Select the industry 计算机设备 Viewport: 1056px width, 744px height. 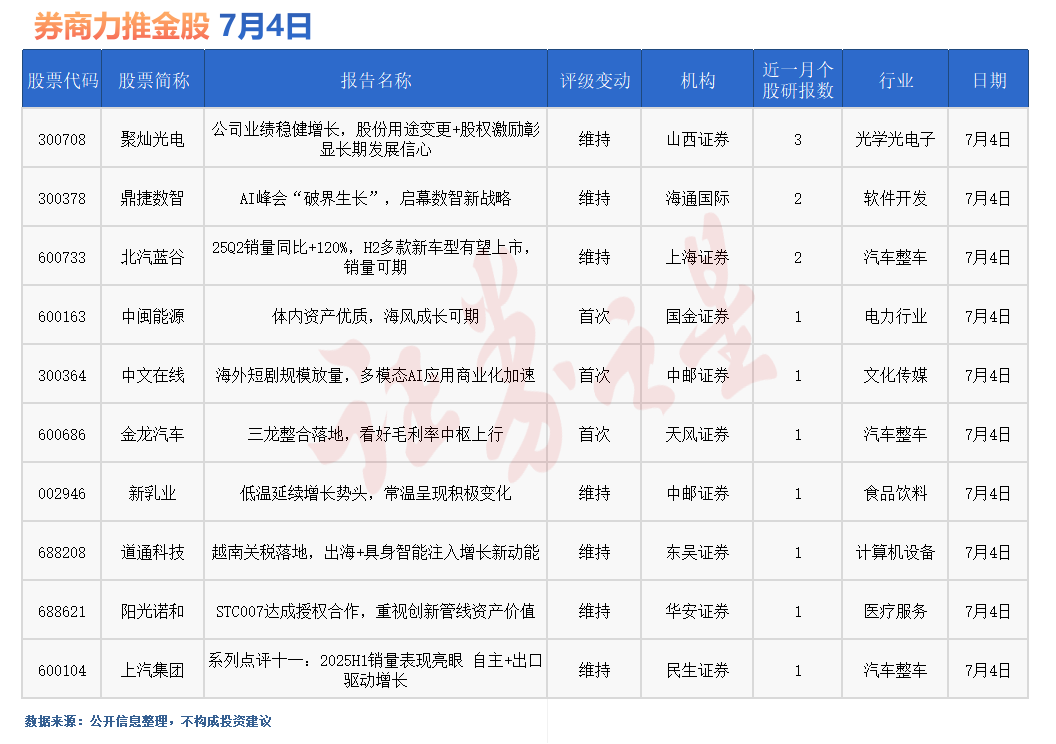(896, 553)
